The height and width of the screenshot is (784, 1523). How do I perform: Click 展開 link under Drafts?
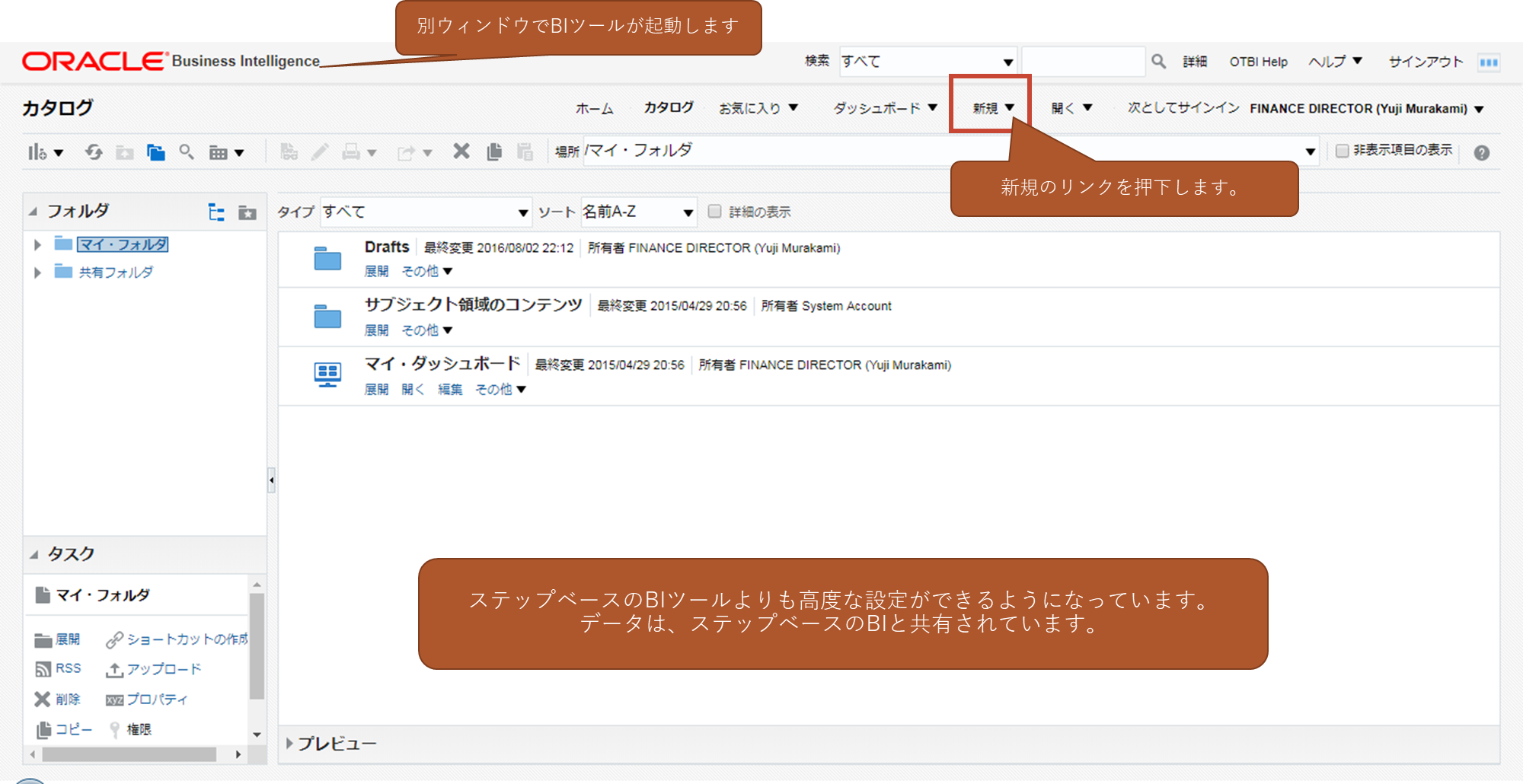point(376,271)
